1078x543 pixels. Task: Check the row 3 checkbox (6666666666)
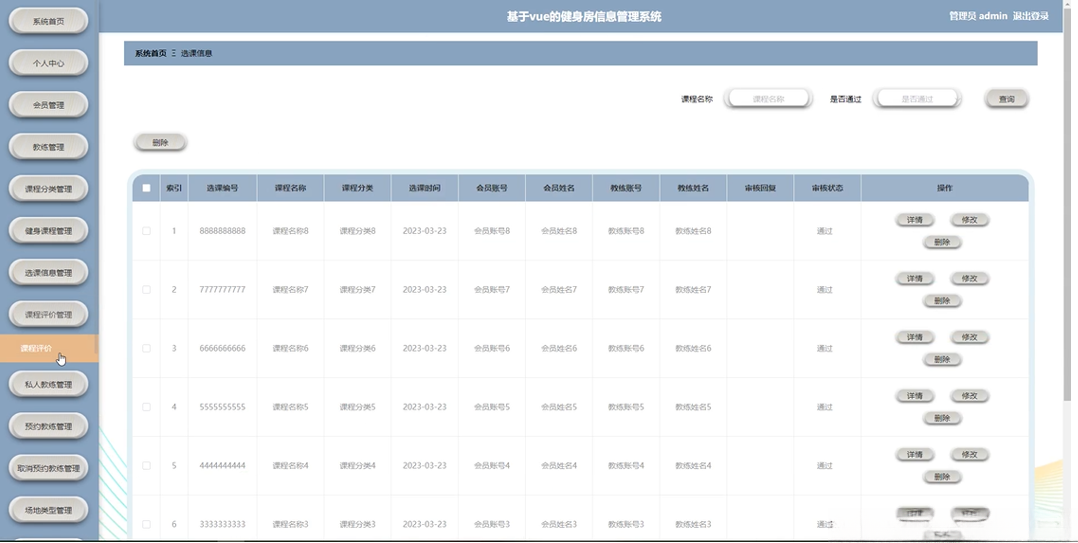pos(146,348)
